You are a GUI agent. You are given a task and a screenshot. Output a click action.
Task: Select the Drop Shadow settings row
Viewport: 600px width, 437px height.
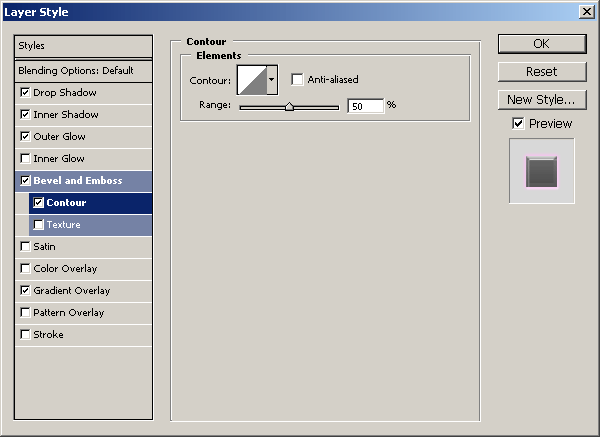tap(83, 93)
